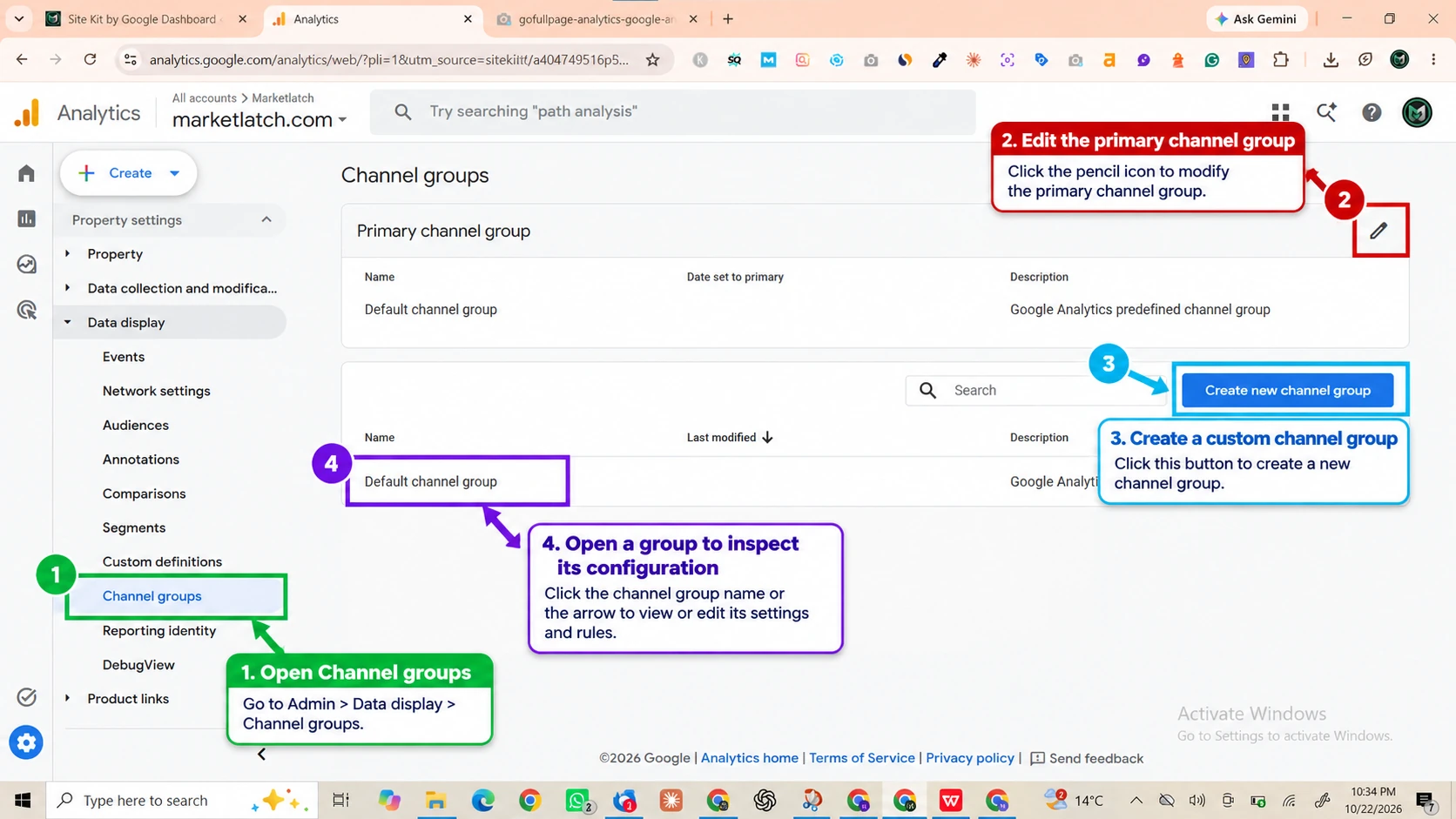Open the Google apps grid icon
1456x819 pixels.
[1280, 112]
